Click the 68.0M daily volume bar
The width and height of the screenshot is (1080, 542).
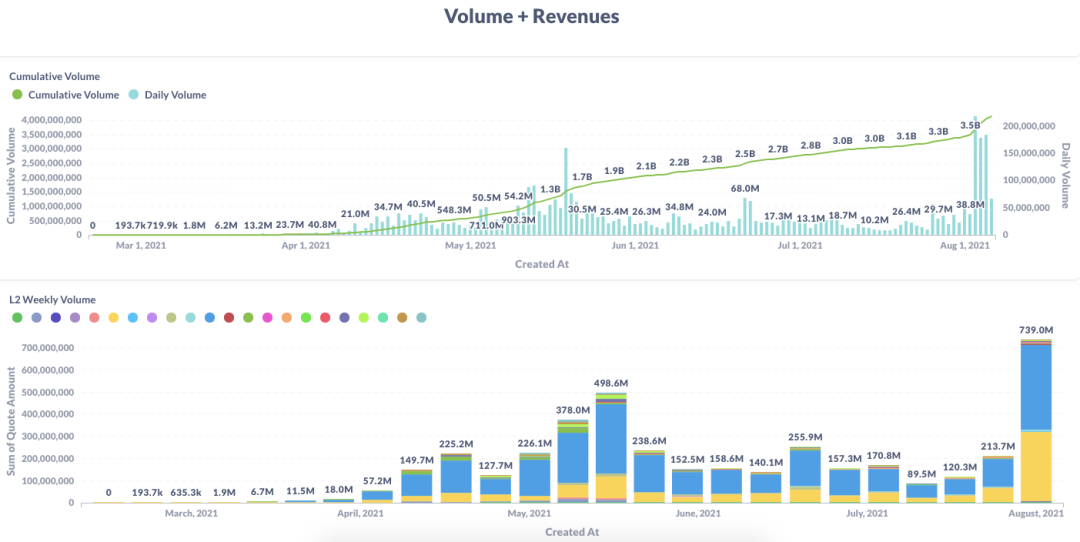coord(745,216)
